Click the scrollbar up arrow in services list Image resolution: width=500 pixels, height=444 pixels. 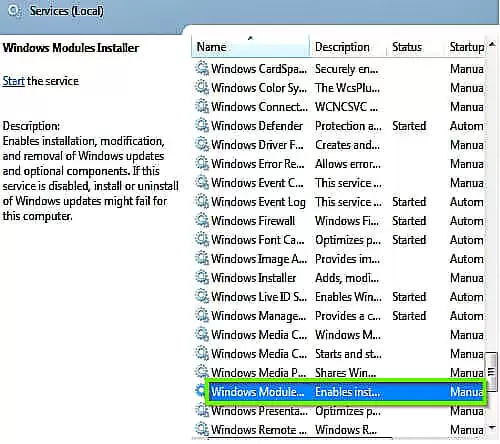[x=492, y=44]
